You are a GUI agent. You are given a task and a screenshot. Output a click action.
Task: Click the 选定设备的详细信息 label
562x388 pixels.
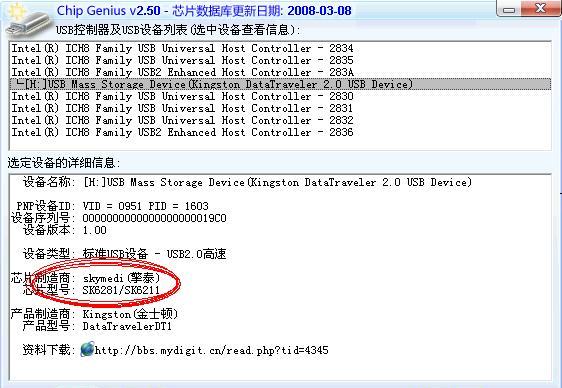pyautogui.click(x=64, y=163)
